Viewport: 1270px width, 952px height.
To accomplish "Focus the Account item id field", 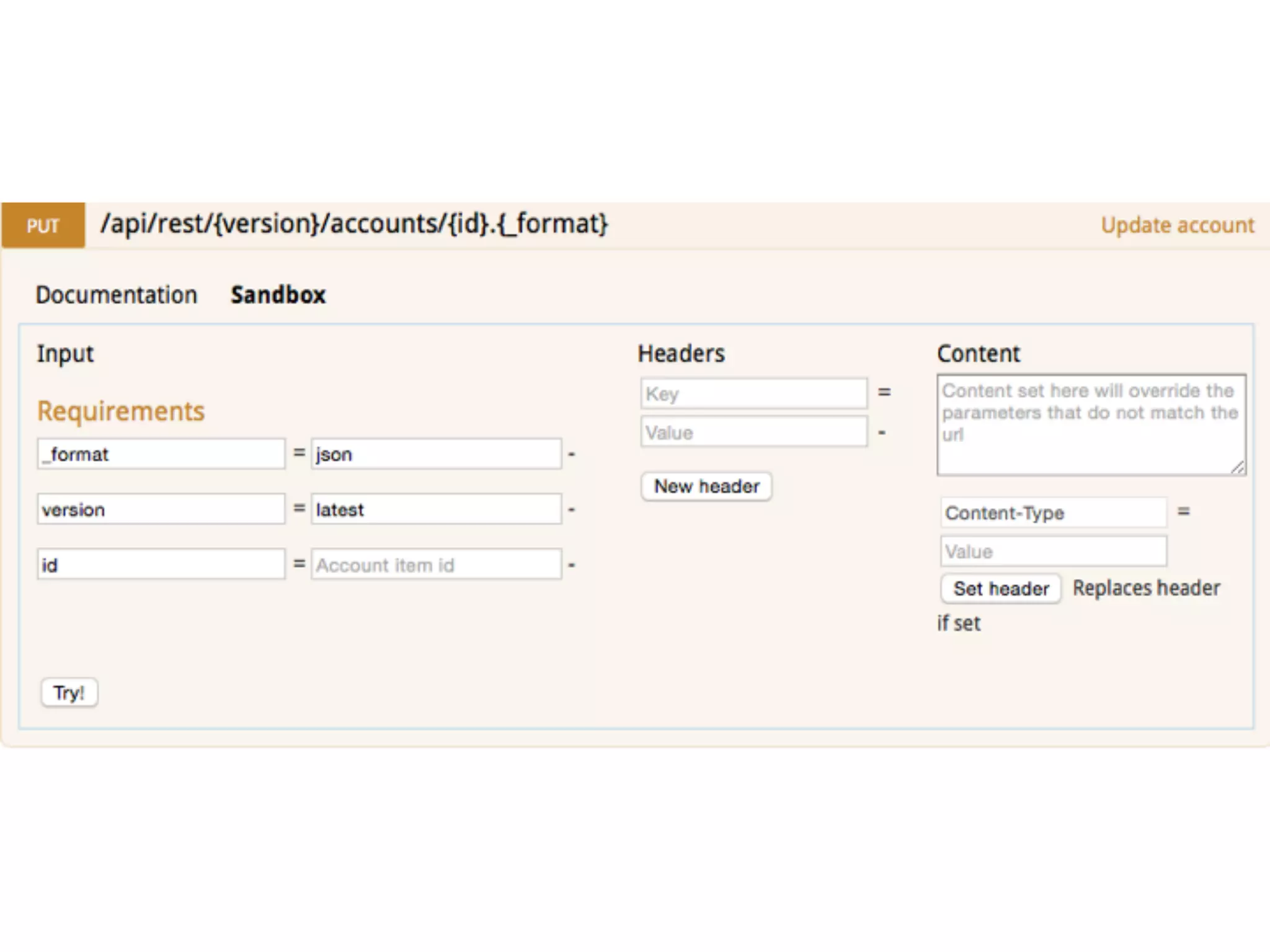I will tap(436, 565).
